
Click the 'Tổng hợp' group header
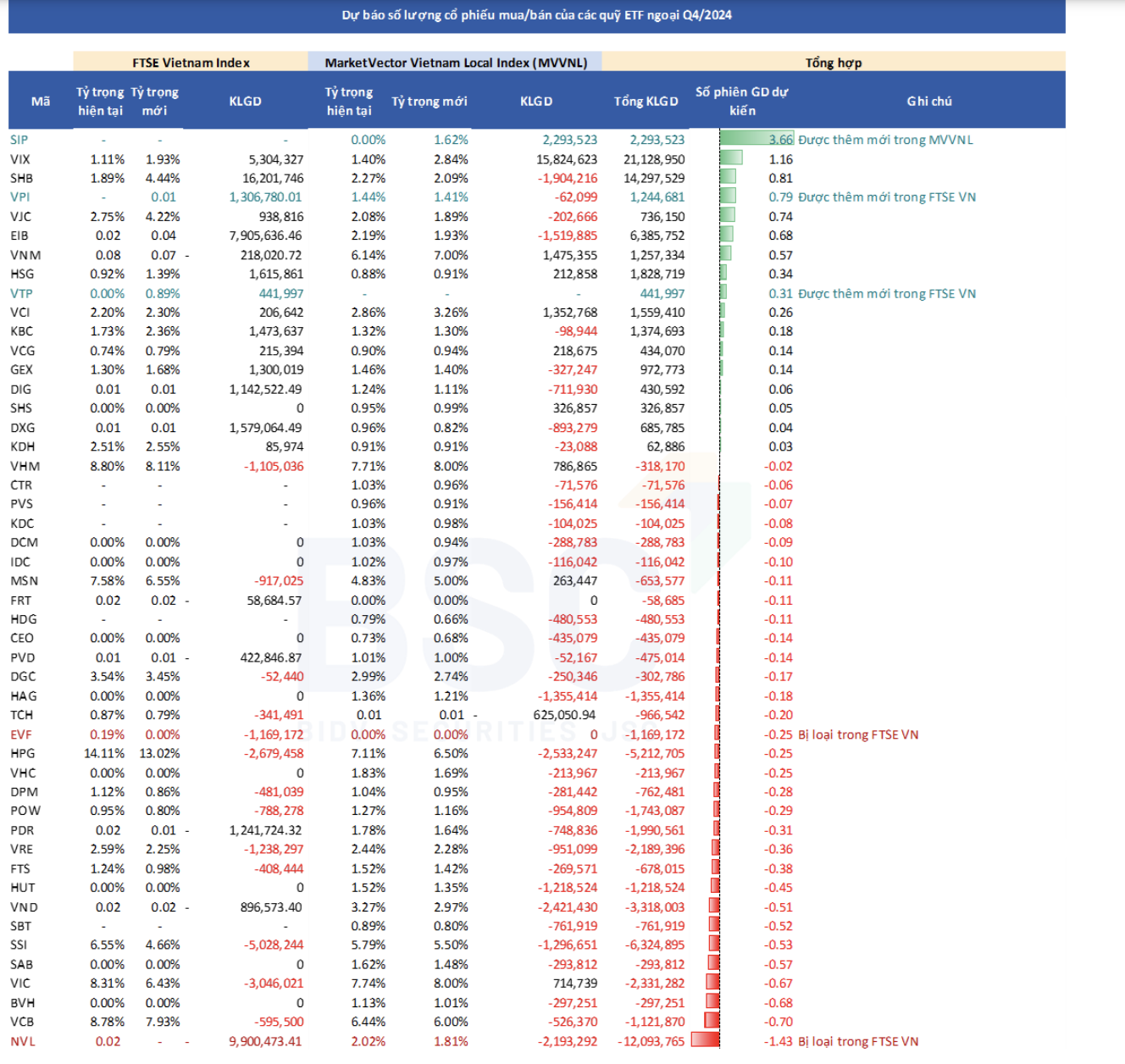pyautogui.click(x=833, y=63)
